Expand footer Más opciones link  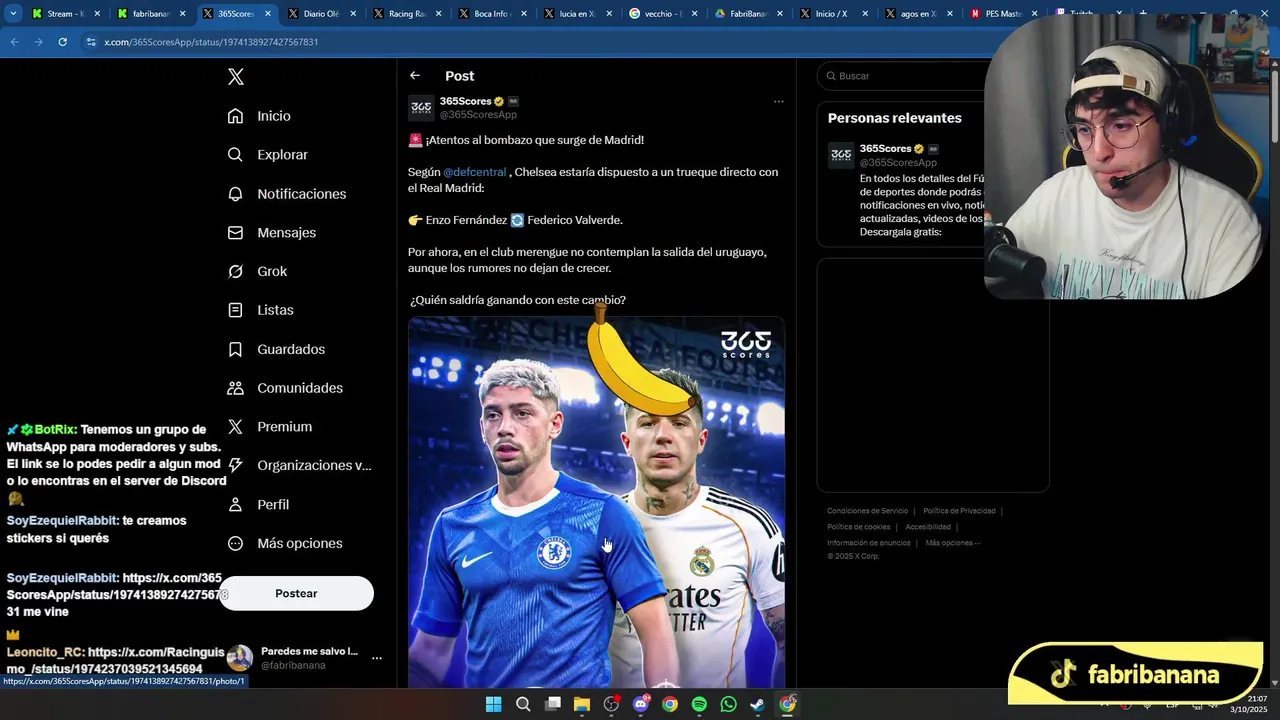click(953, 543)
